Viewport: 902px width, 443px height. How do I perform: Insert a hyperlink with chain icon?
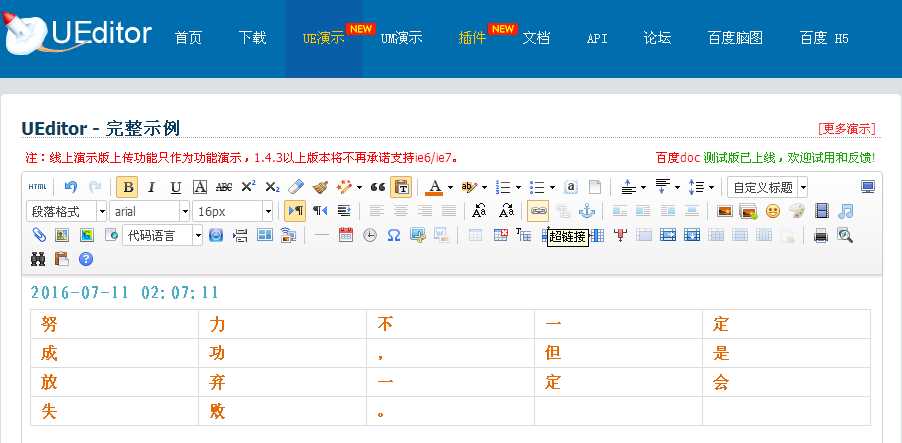[x=538, y=211]
